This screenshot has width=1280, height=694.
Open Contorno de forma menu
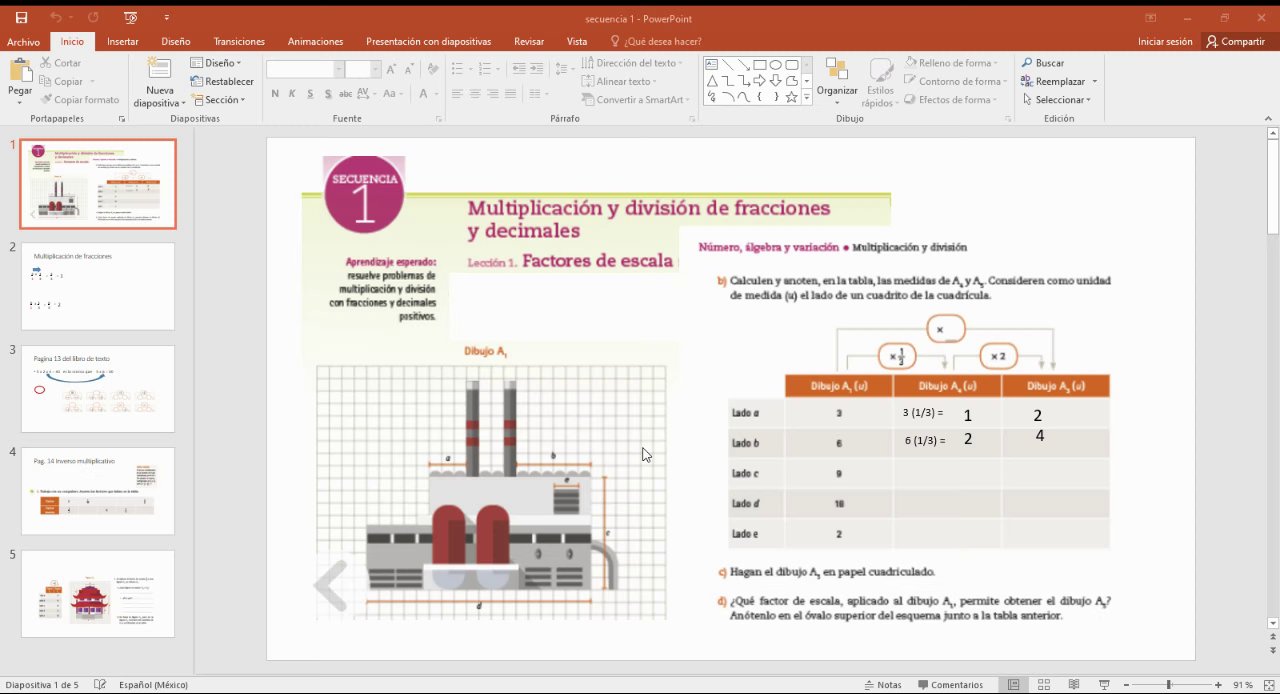(x=955, y=81)
